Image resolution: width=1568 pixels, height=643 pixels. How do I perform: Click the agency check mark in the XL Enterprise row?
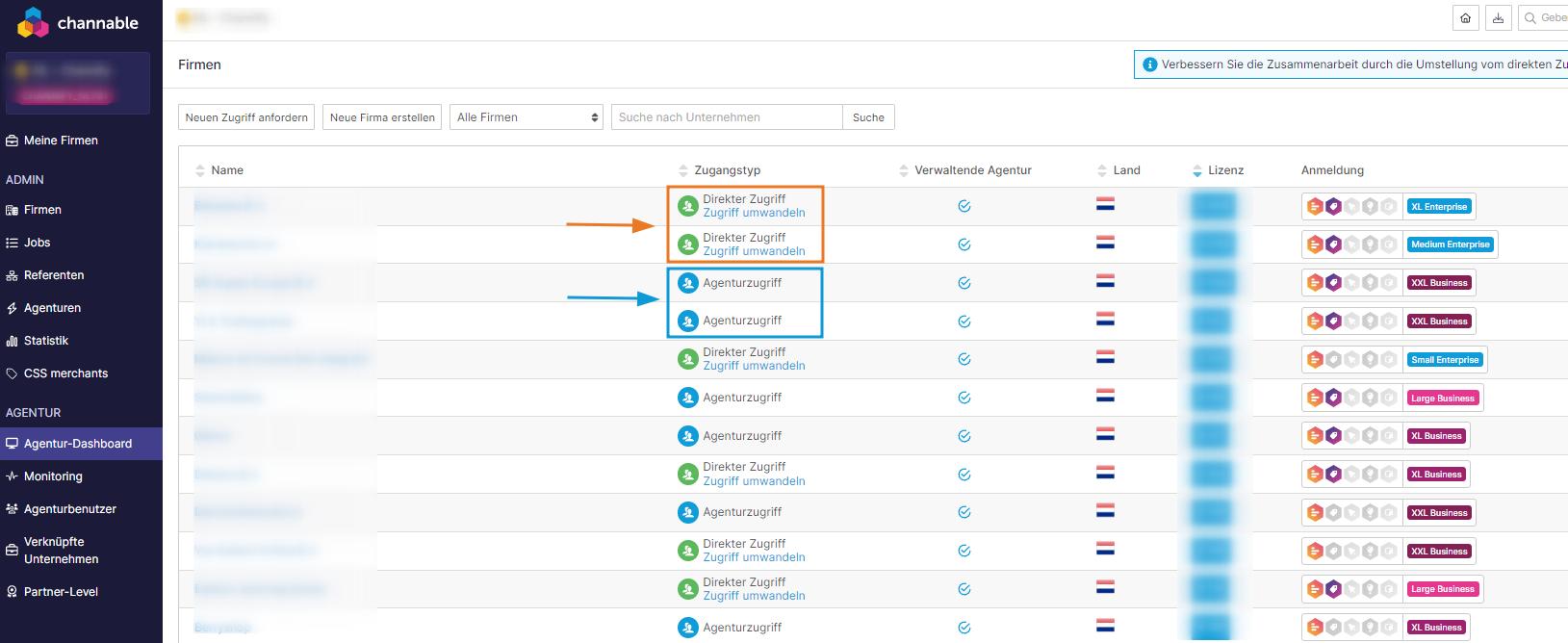[x=964, y=206]
